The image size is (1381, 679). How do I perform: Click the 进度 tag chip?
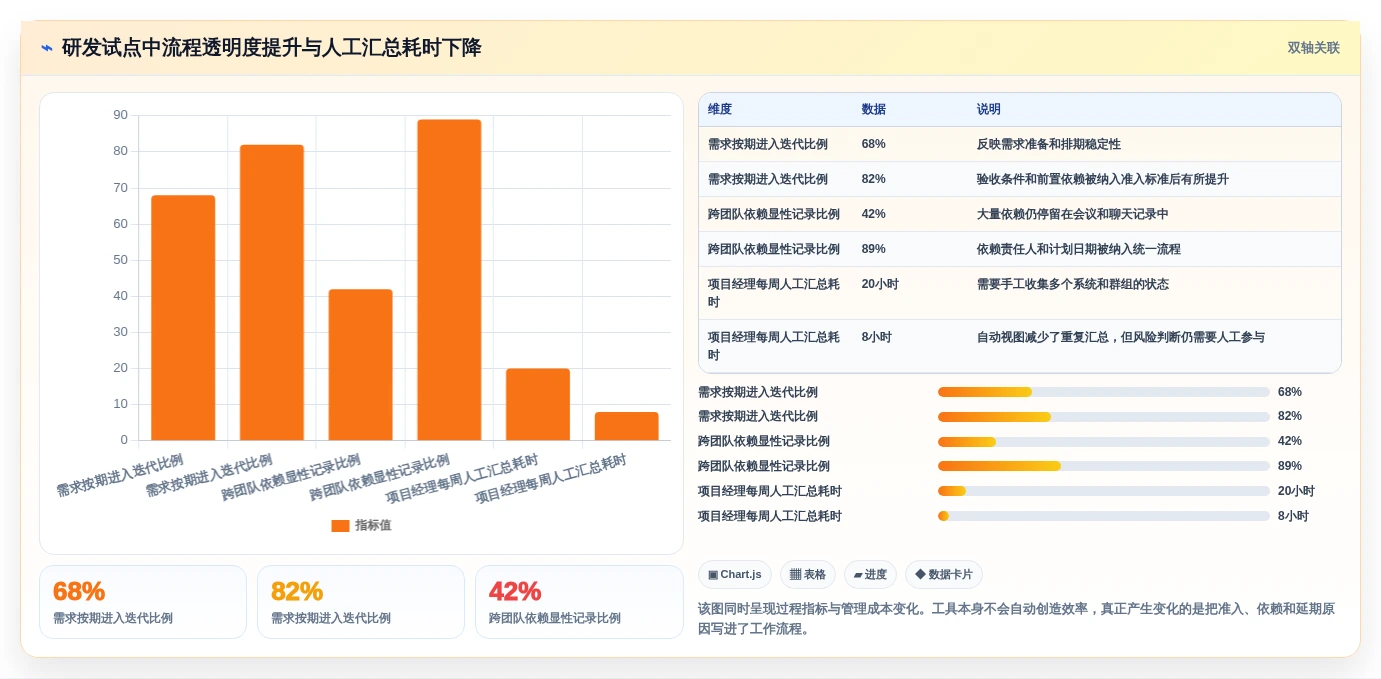870,574
